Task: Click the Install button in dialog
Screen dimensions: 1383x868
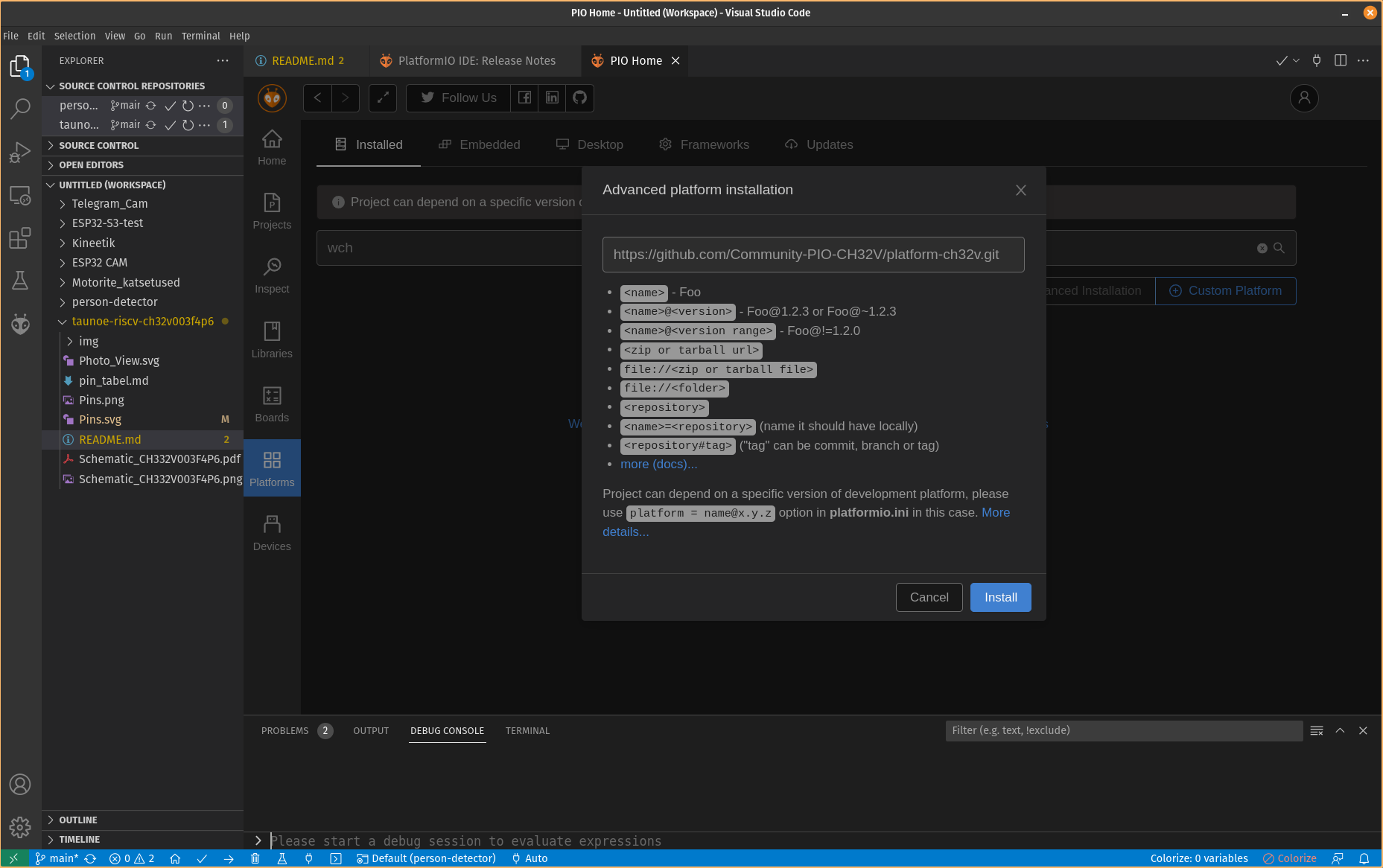Action: [1000, 597]
